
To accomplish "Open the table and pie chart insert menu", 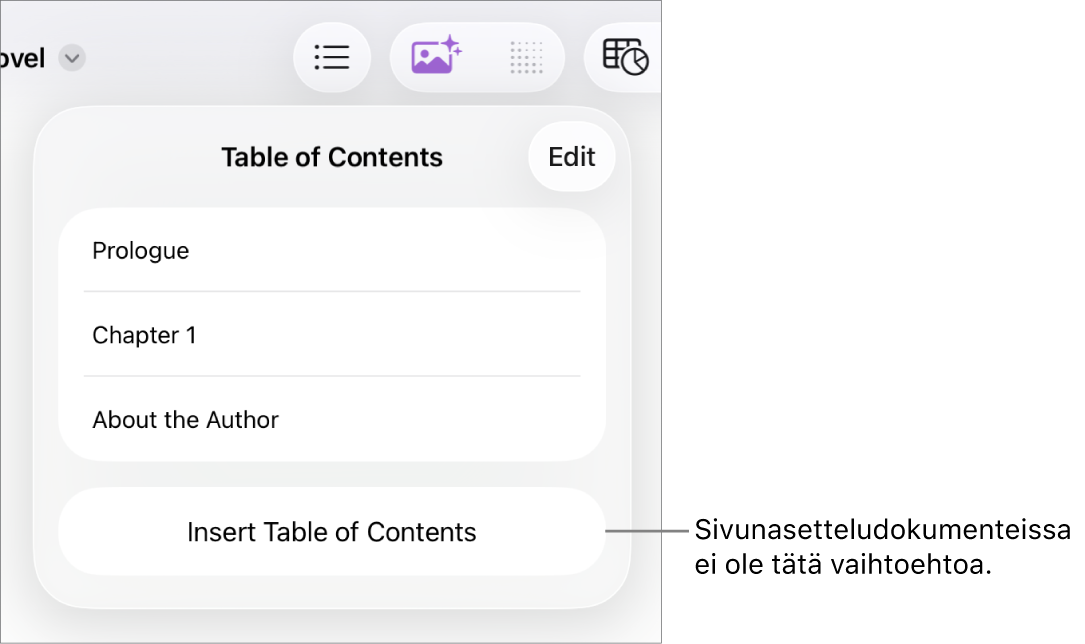I will 626,58.
